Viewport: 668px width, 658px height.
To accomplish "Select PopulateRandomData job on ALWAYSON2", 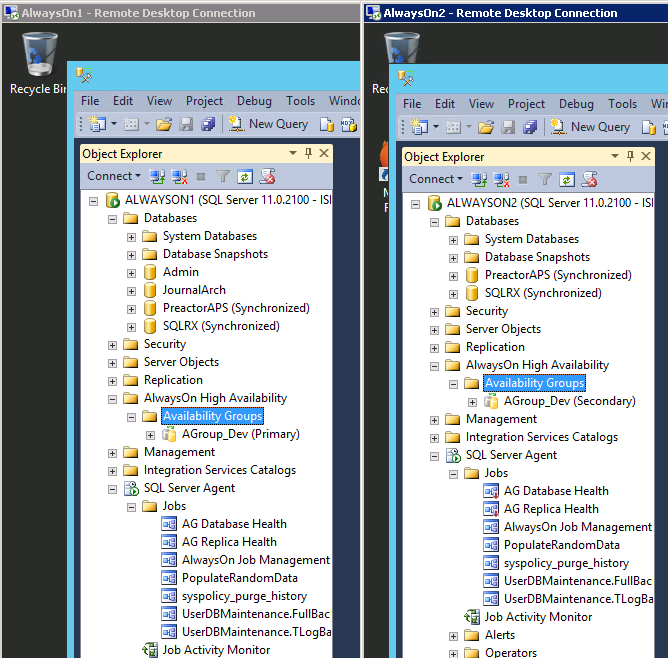I will pos(561,545).
